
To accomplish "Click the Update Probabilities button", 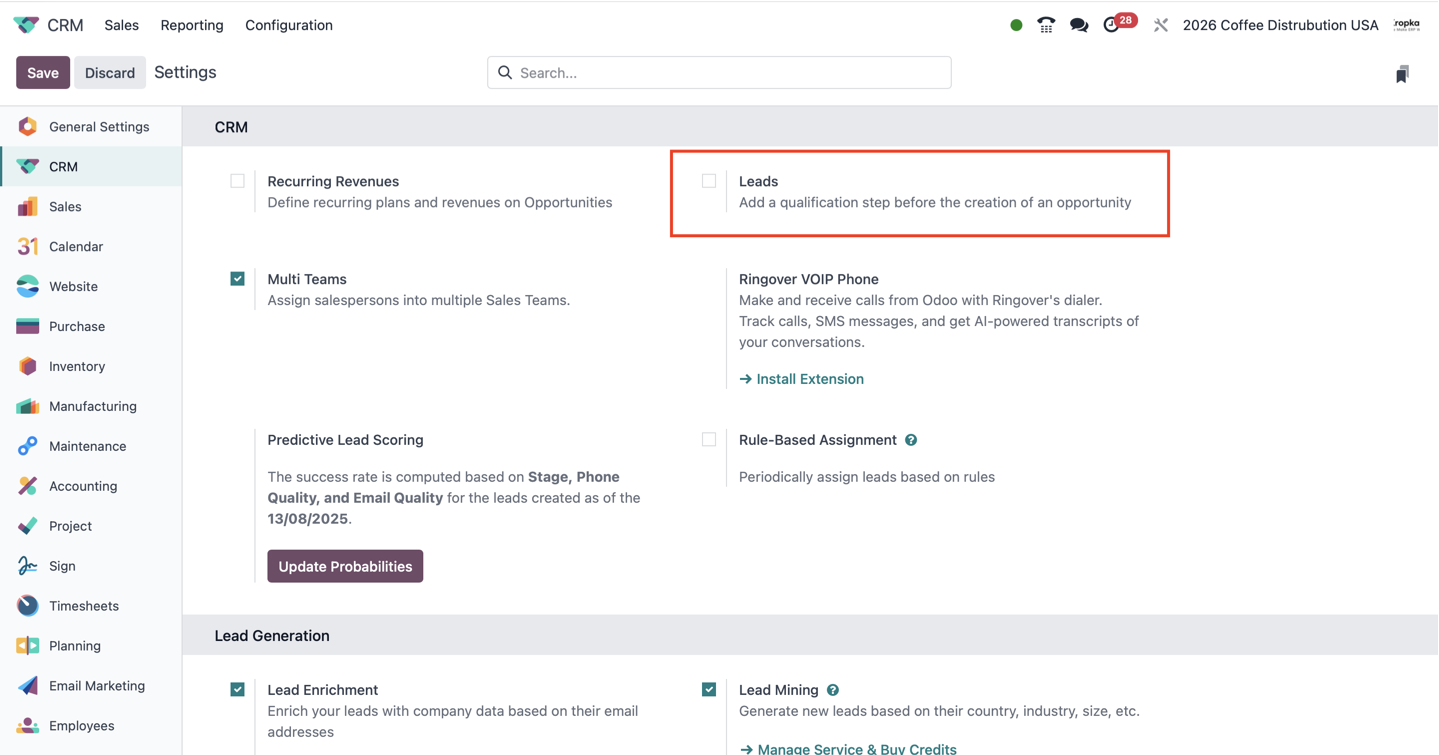I will 345,567.
